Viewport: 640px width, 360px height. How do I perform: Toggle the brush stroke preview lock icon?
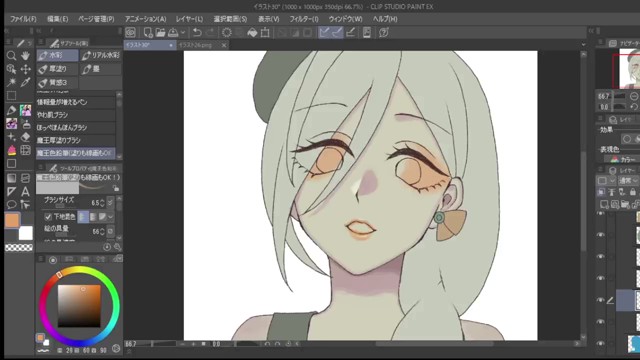pos(116,189)
